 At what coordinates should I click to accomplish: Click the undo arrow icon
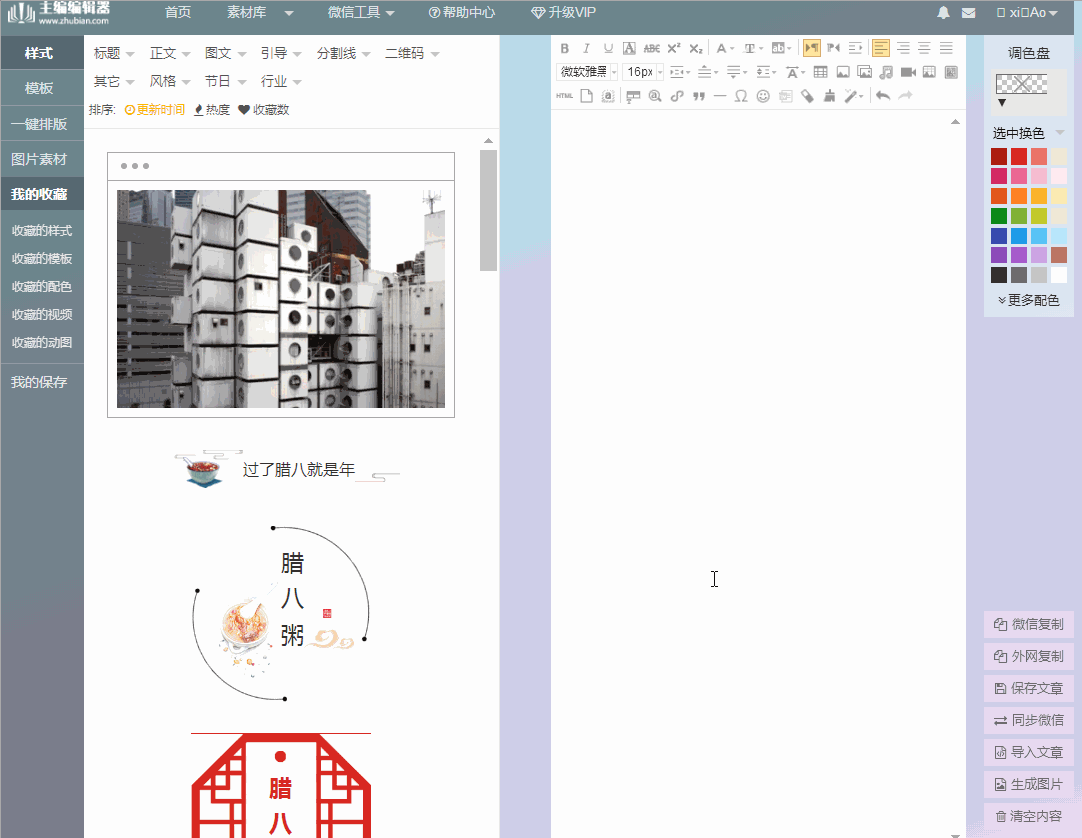[x=884, y=96]
